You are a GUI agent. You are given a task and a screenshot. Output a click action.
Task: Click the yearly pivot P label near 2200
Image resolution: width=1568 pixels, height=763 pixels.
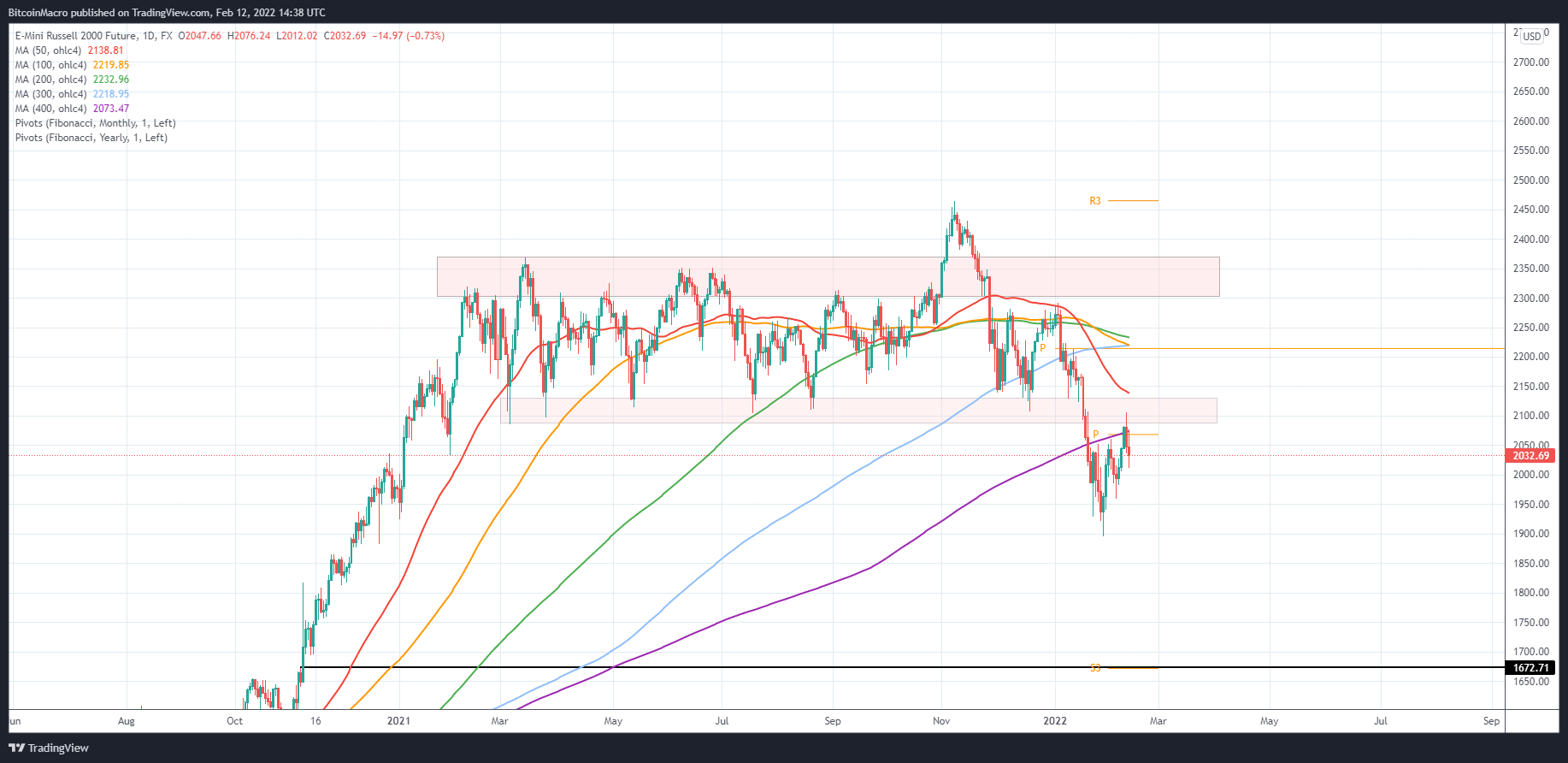(1043, 348)
